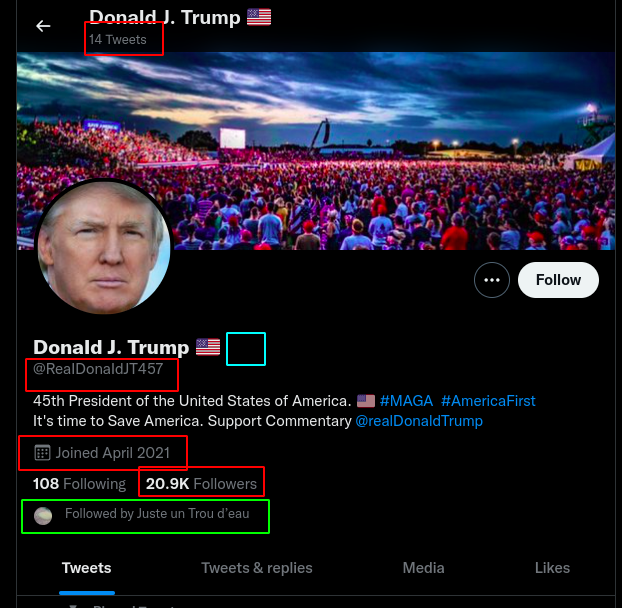Select the Media tab
The image size is (622, 608).
click(x=423, y=568)
